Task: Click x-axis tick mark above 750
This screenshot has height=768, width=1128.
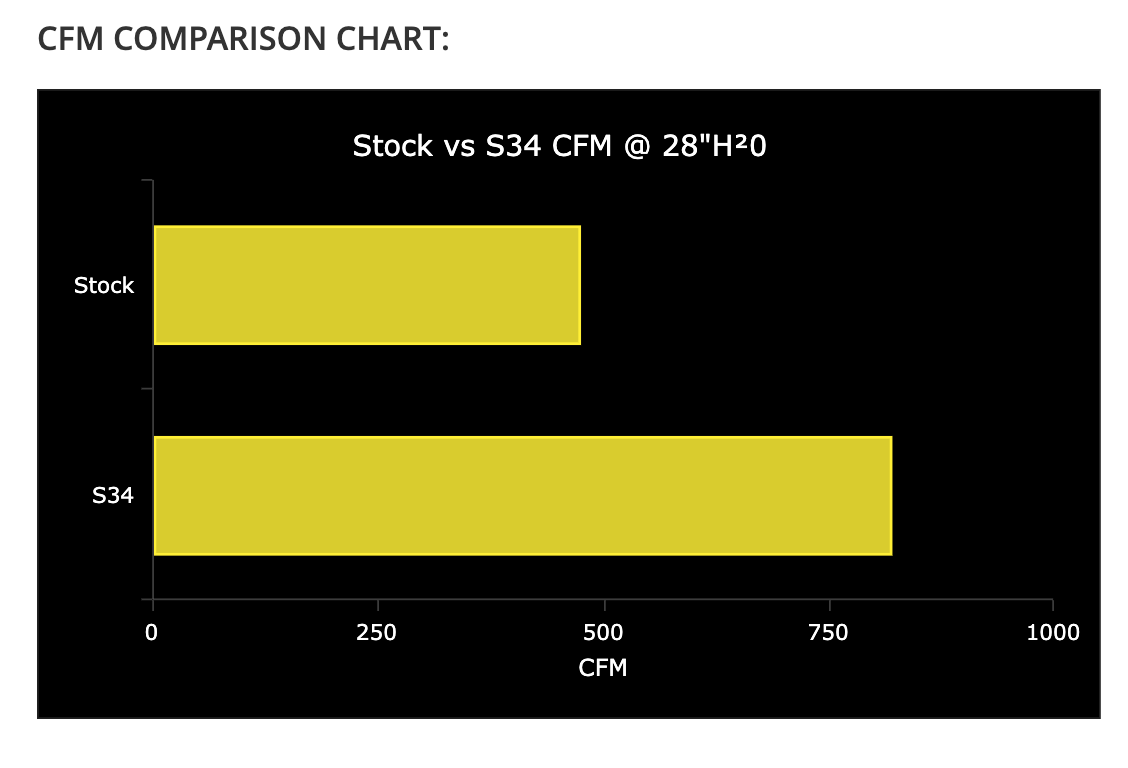Action: (829, 604)
